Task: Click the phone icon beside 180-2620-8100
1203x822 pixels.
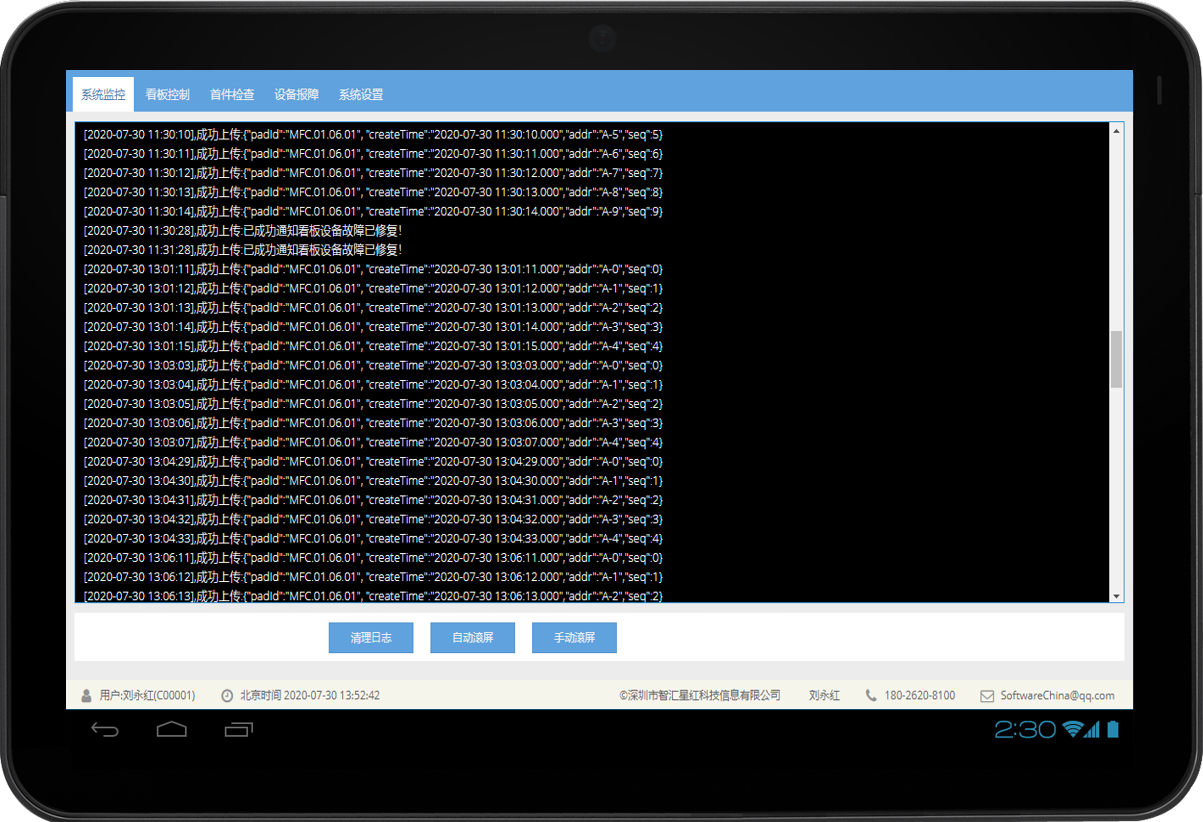Action: point(871,695)
